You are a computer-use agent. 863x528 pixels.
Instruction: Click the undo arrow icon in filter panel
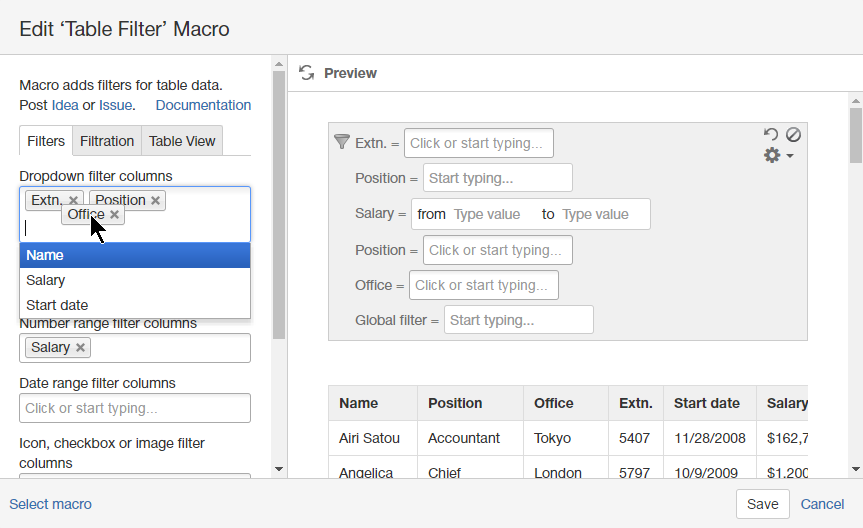[771, 134]
